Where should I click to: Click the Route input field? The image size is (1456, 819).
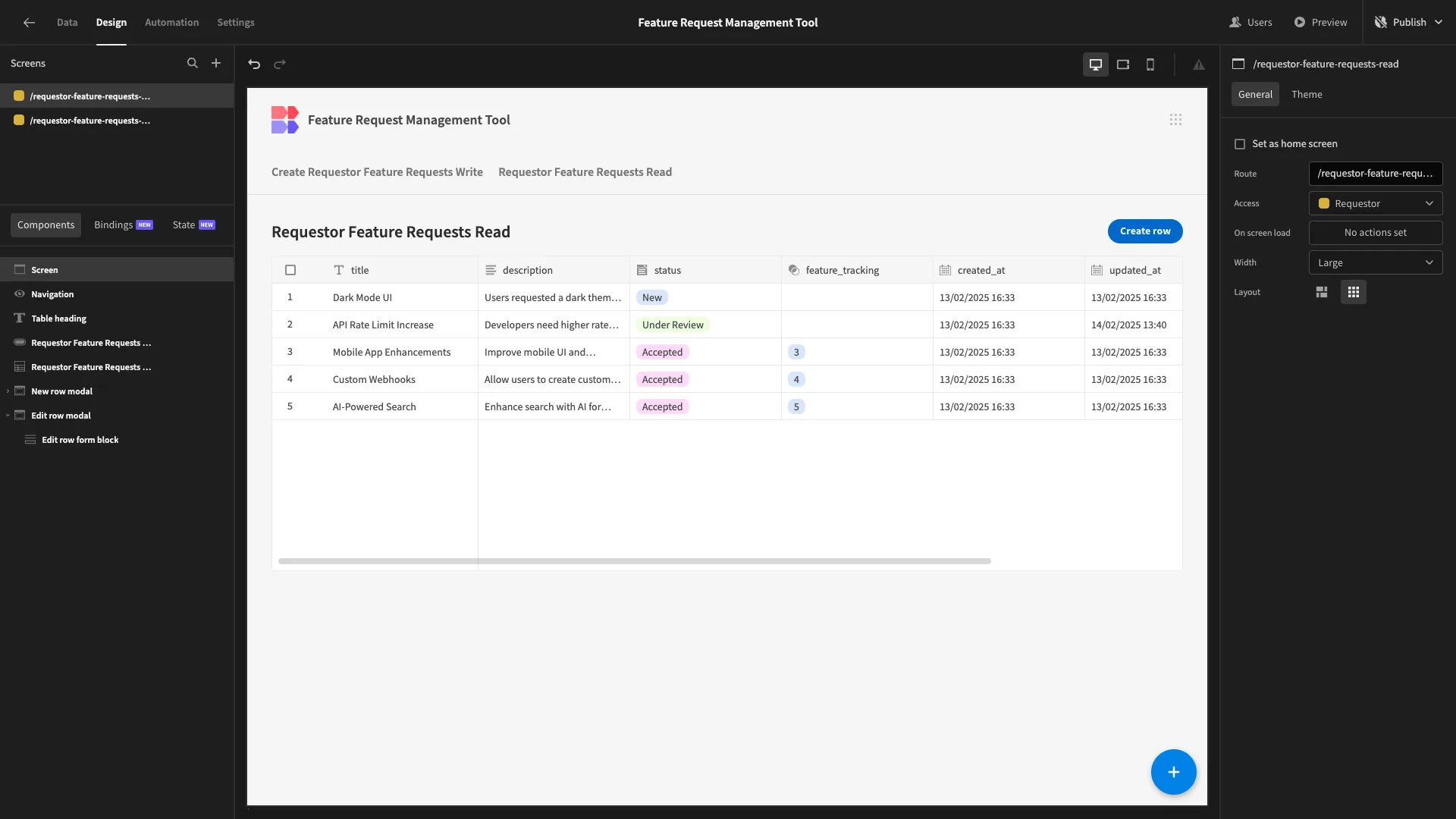(1376, 174)
